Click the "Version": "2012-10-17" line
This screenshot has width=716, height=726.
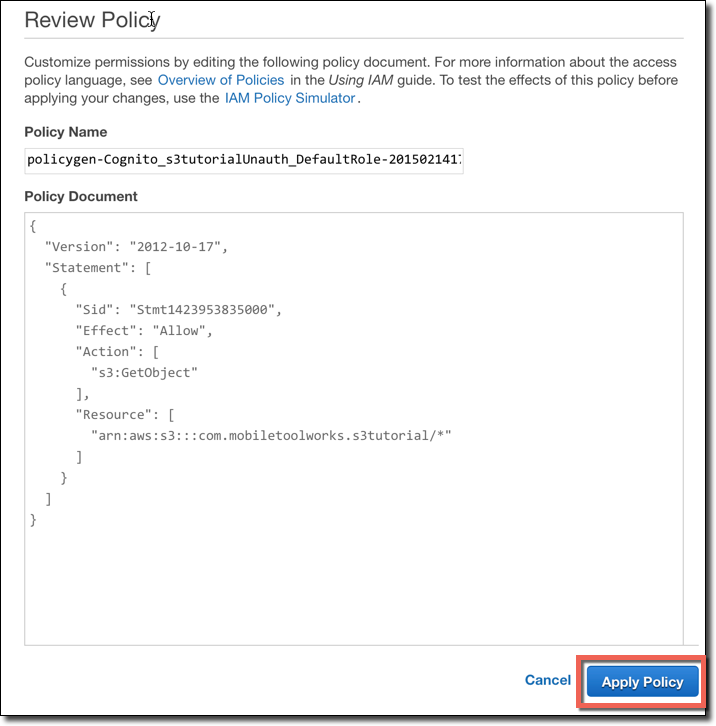[x=136, y=247]
